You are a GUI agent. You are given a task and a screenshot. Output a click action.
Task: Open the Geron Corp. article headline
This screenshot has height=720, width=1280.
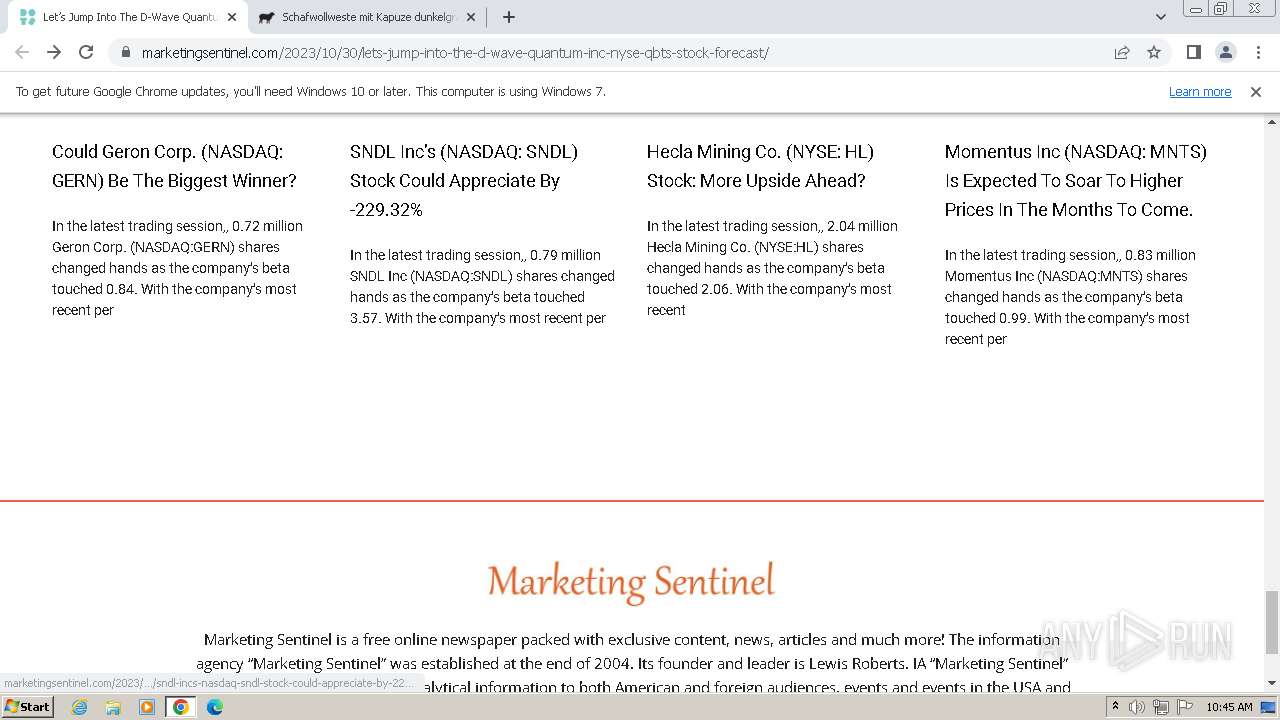[174, 166]
